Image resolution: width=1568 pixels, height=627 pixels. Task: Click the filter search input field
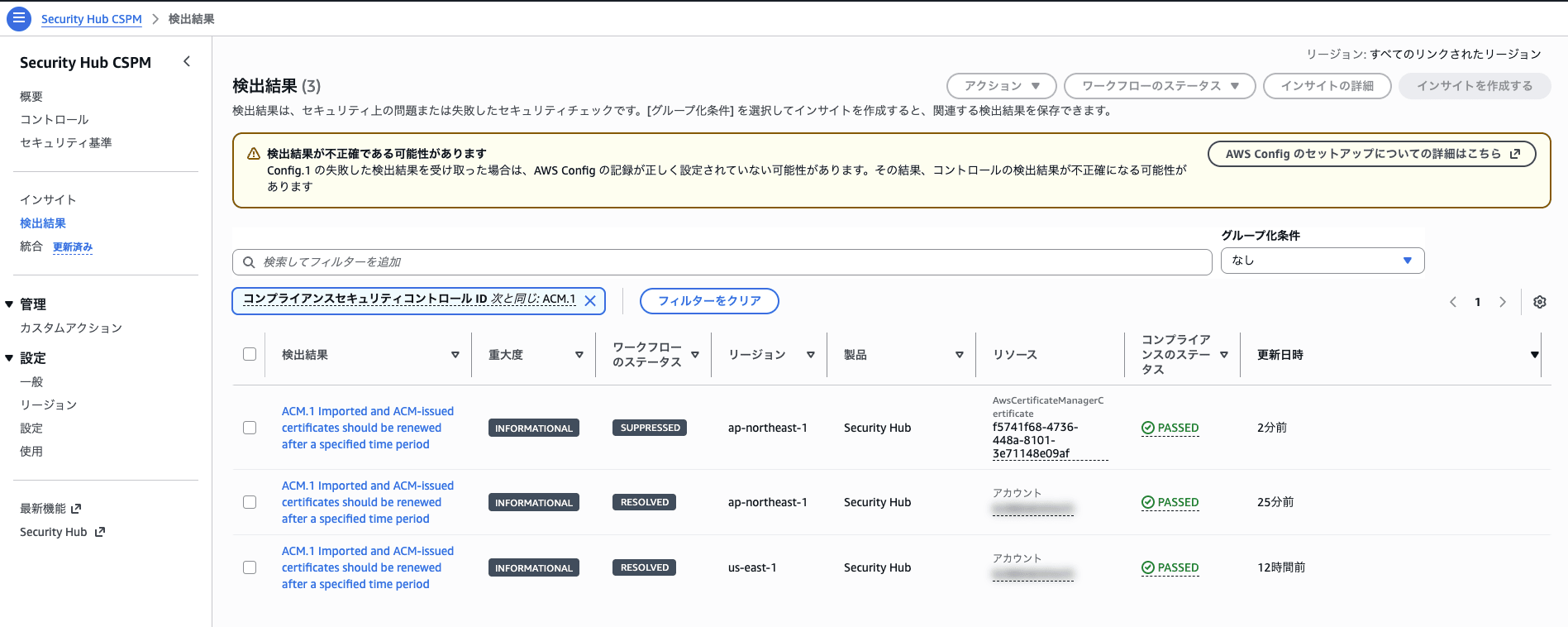(722, 262)
